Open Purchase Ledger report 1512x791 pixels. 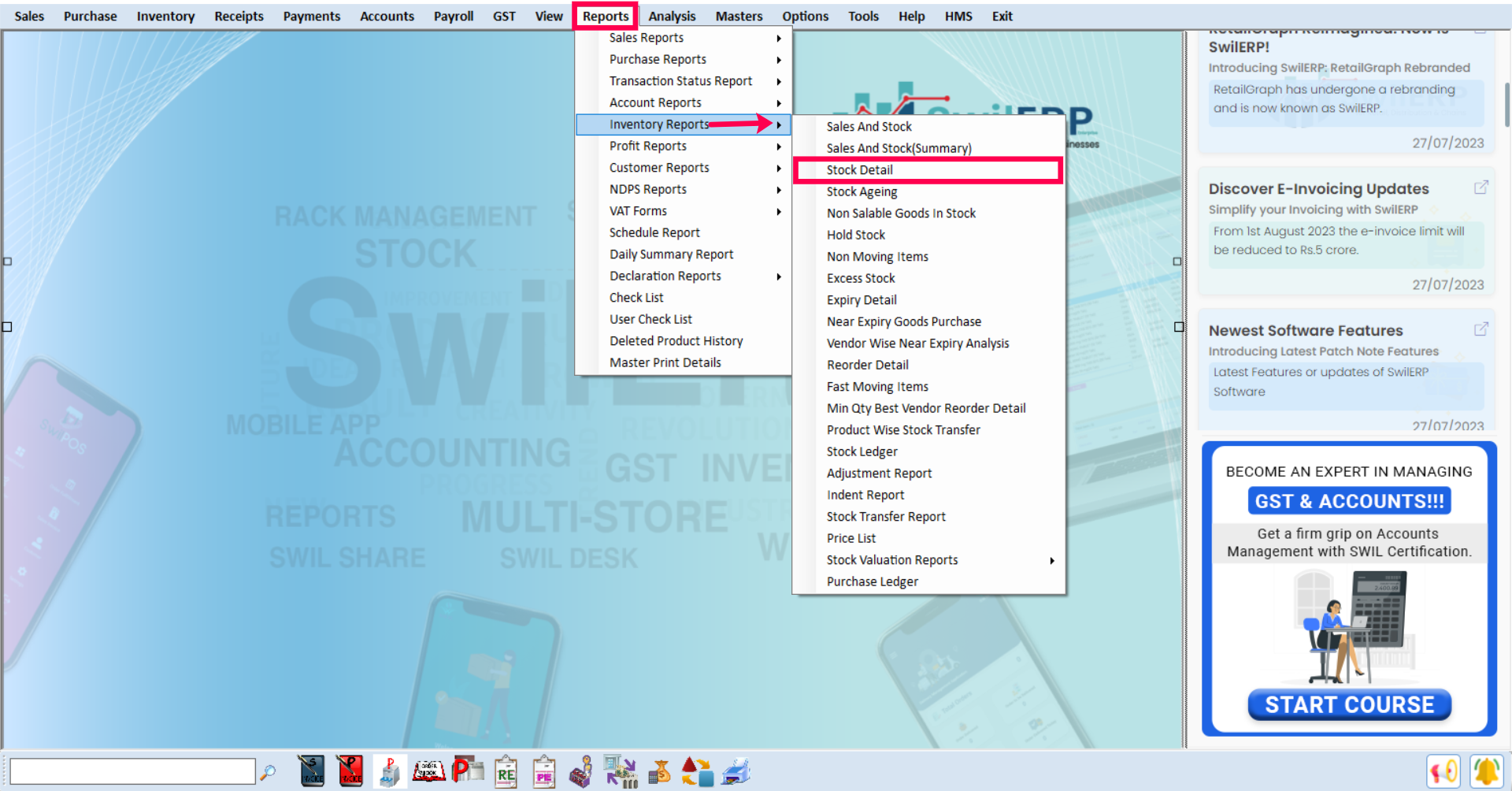tap(928, 581)
